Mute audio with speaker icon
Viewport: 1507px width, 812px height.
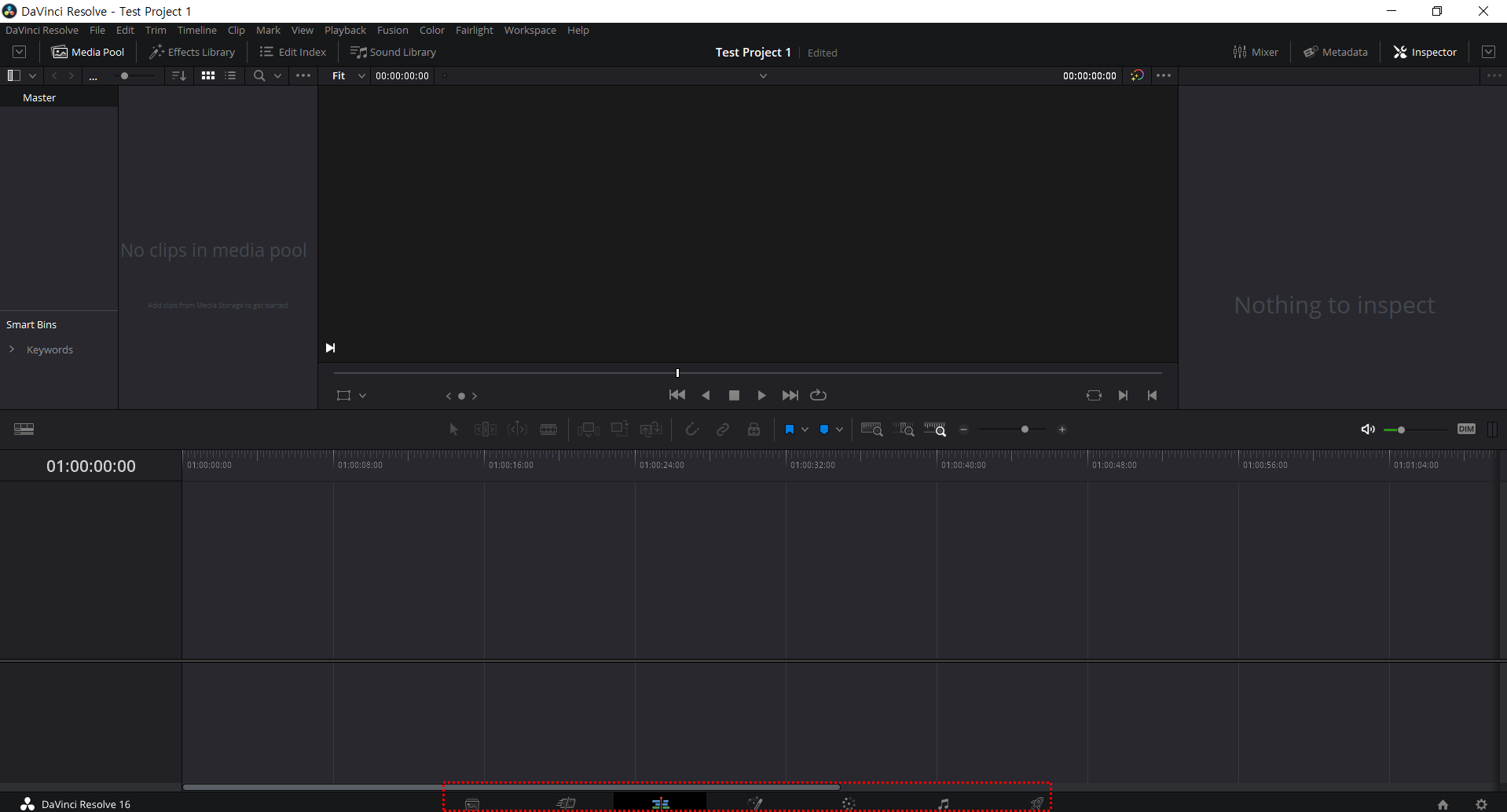(1368, 430)
